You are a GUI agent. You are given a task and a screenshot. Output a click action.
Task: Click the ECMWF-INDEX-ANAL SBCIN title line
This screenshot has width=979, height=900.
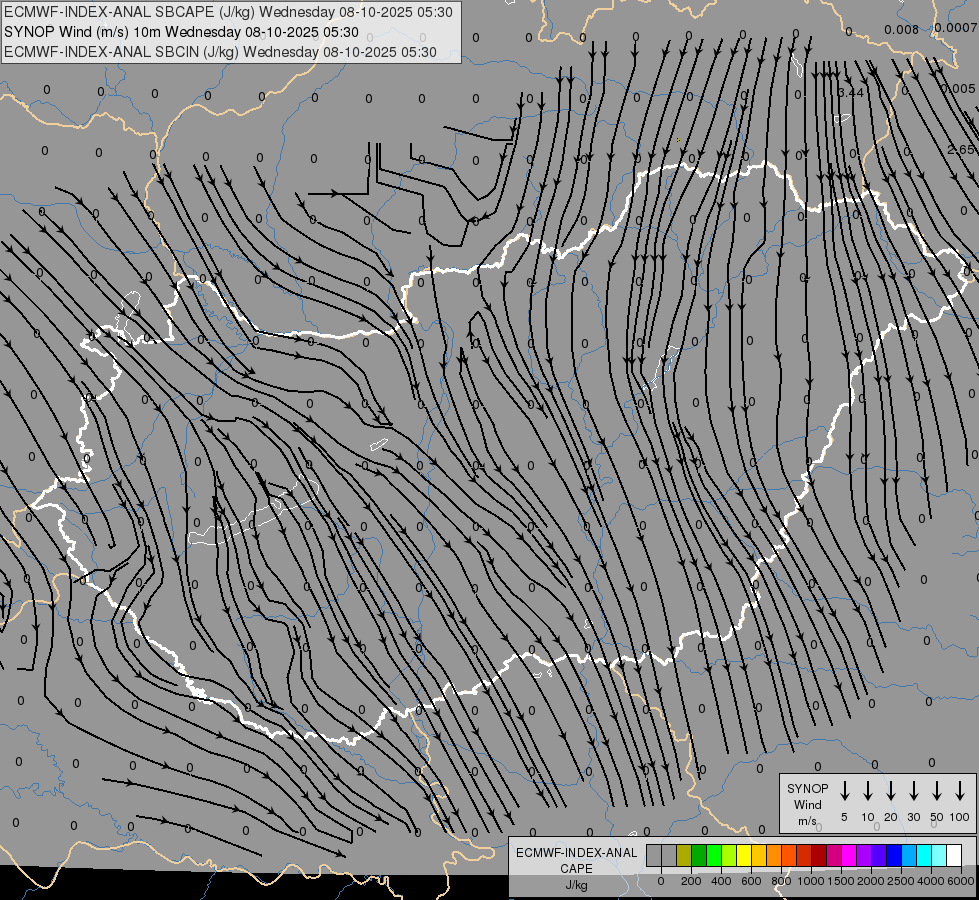(221, 52)
